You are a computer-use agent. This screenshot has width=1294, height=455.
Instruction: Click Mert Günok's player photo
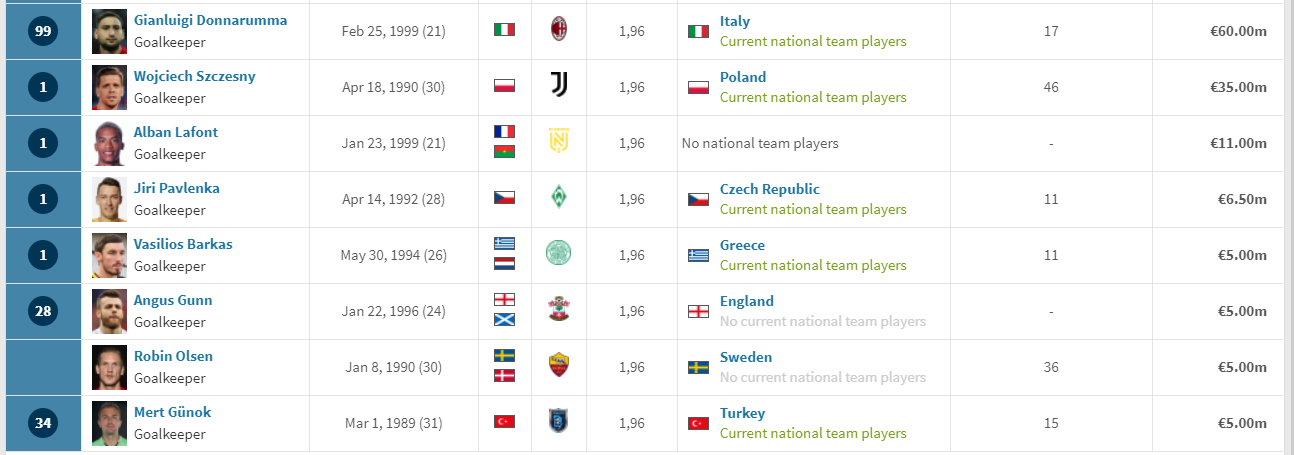(110, 422)
